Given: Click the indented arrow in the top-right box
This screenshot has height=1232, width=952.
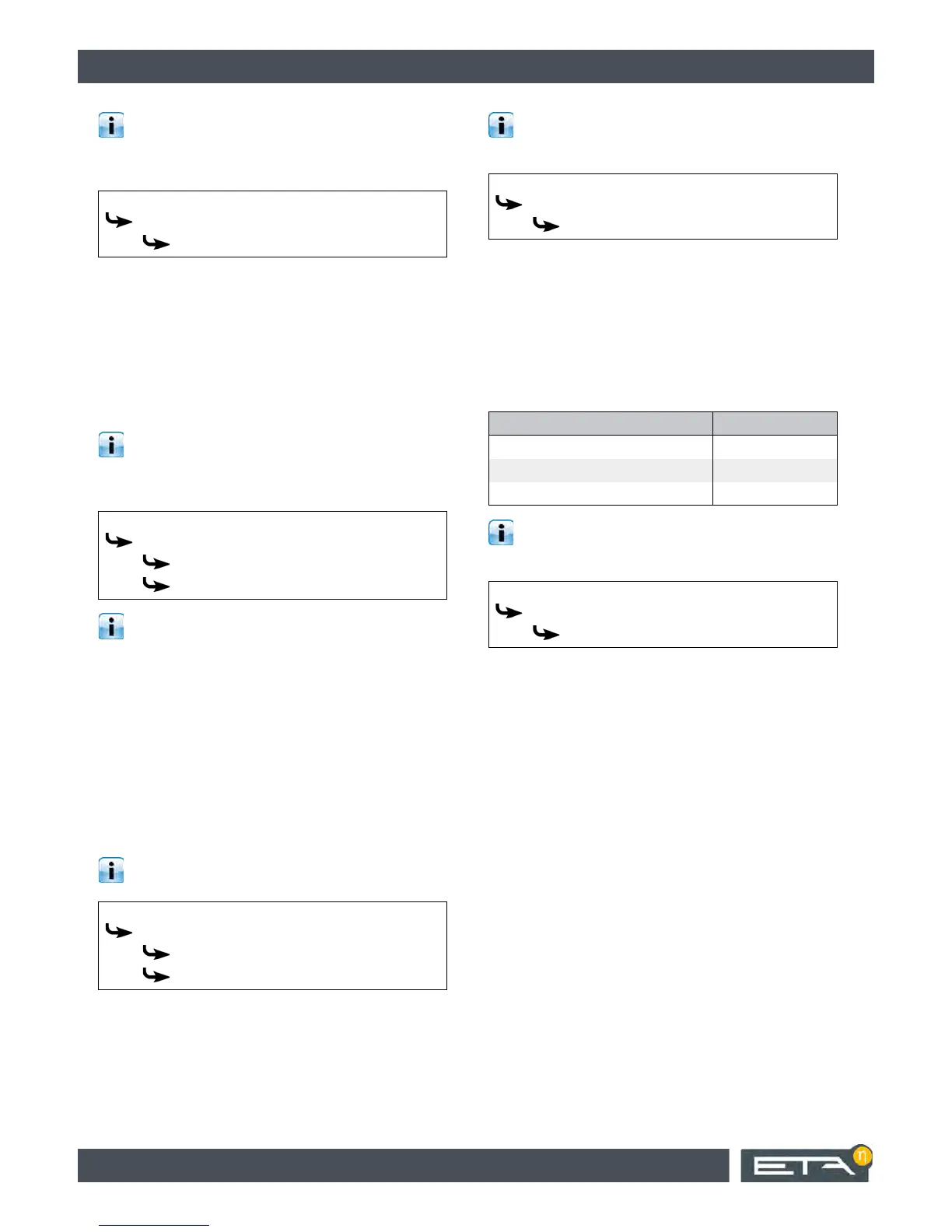Looking at the screenshot, I should click(x=546, y=226).
